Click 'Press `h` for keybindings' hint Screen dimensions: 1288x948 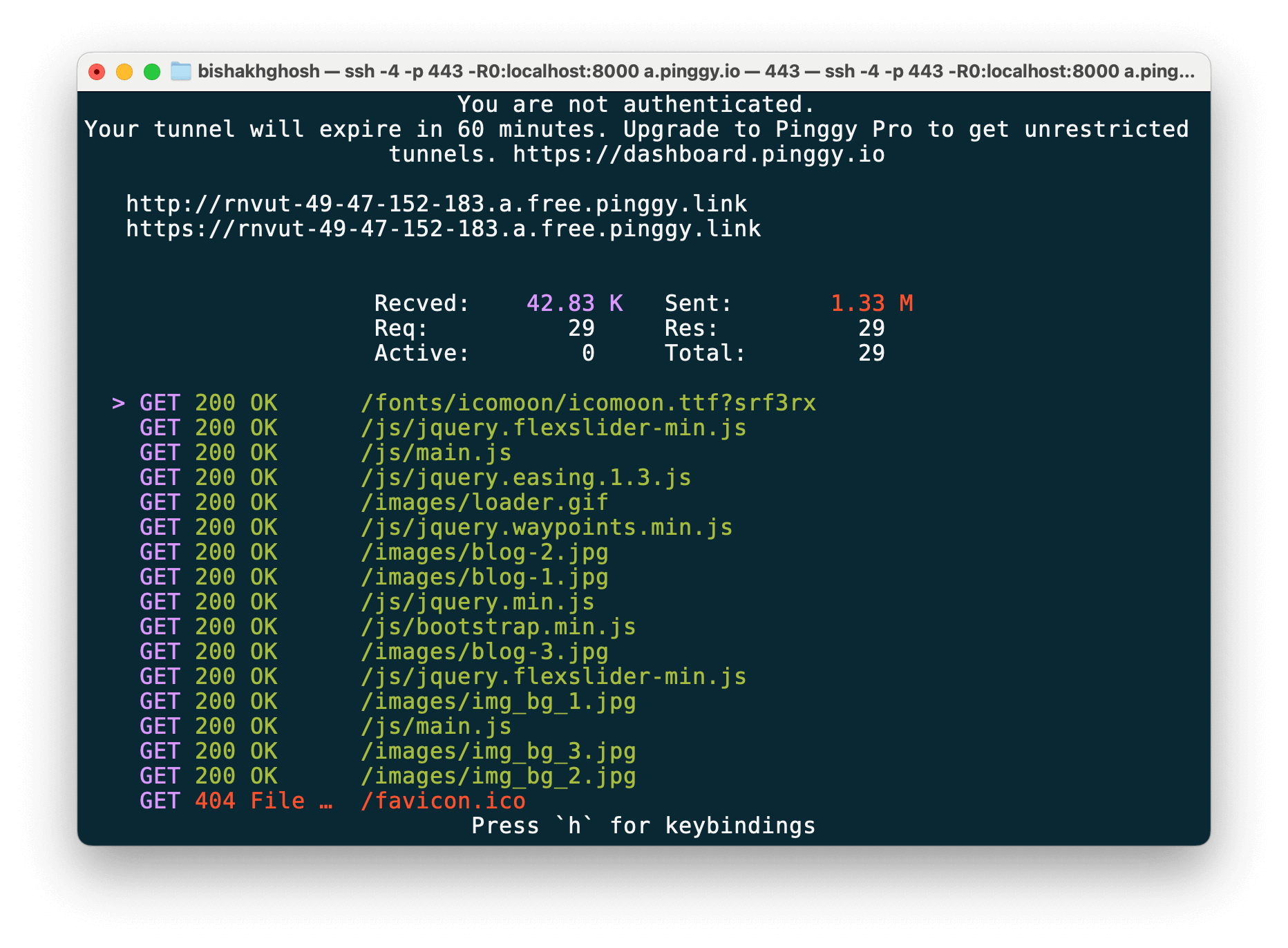pos(643,826)
